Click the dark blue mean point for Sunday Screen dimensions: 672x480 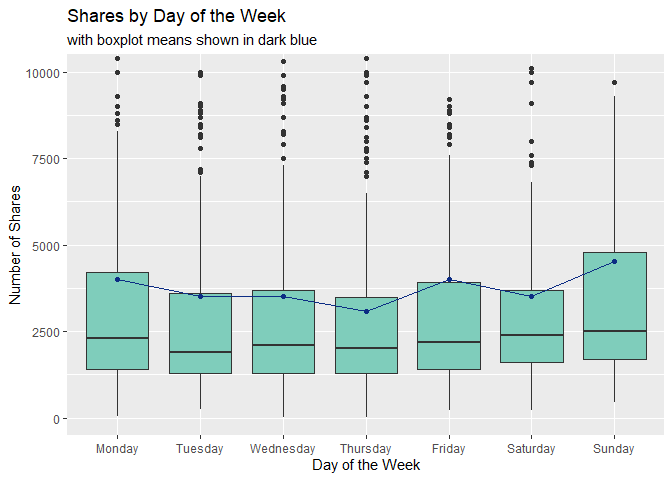pyautogui.click(x=614, y=261)
